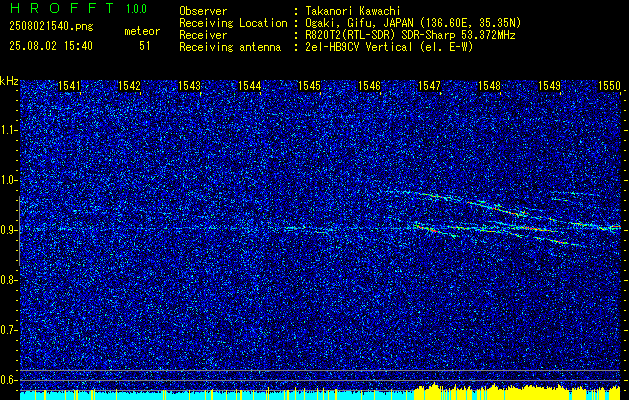Viewport: 629px width, 400px height.
Task: Click the version number 1.0.0
Action: (136, 9)
